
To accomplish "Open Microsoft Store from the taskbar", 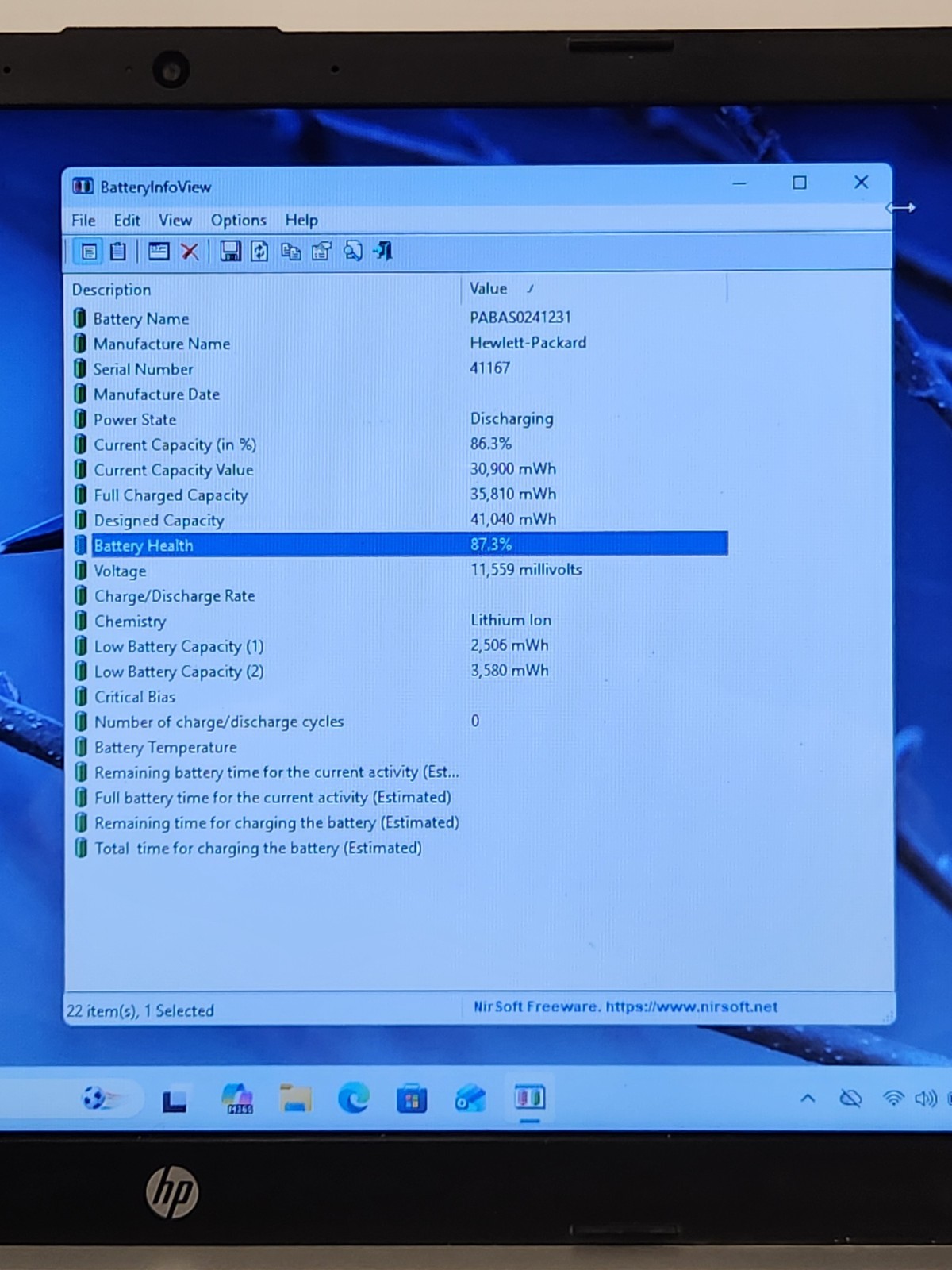I will coord(412,1100).
